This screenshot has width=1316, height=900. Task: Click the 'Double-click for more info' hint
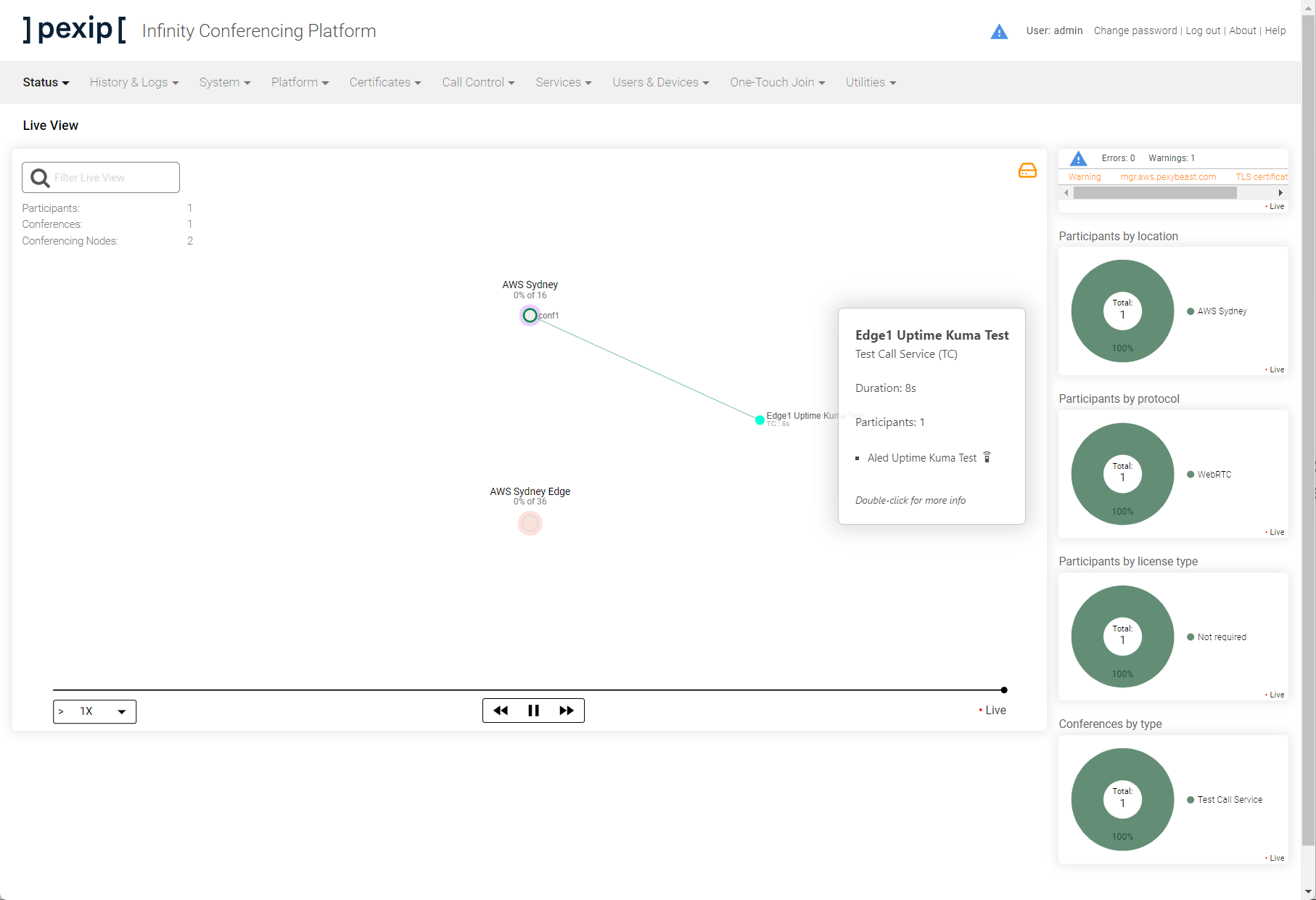click(910, 501)
